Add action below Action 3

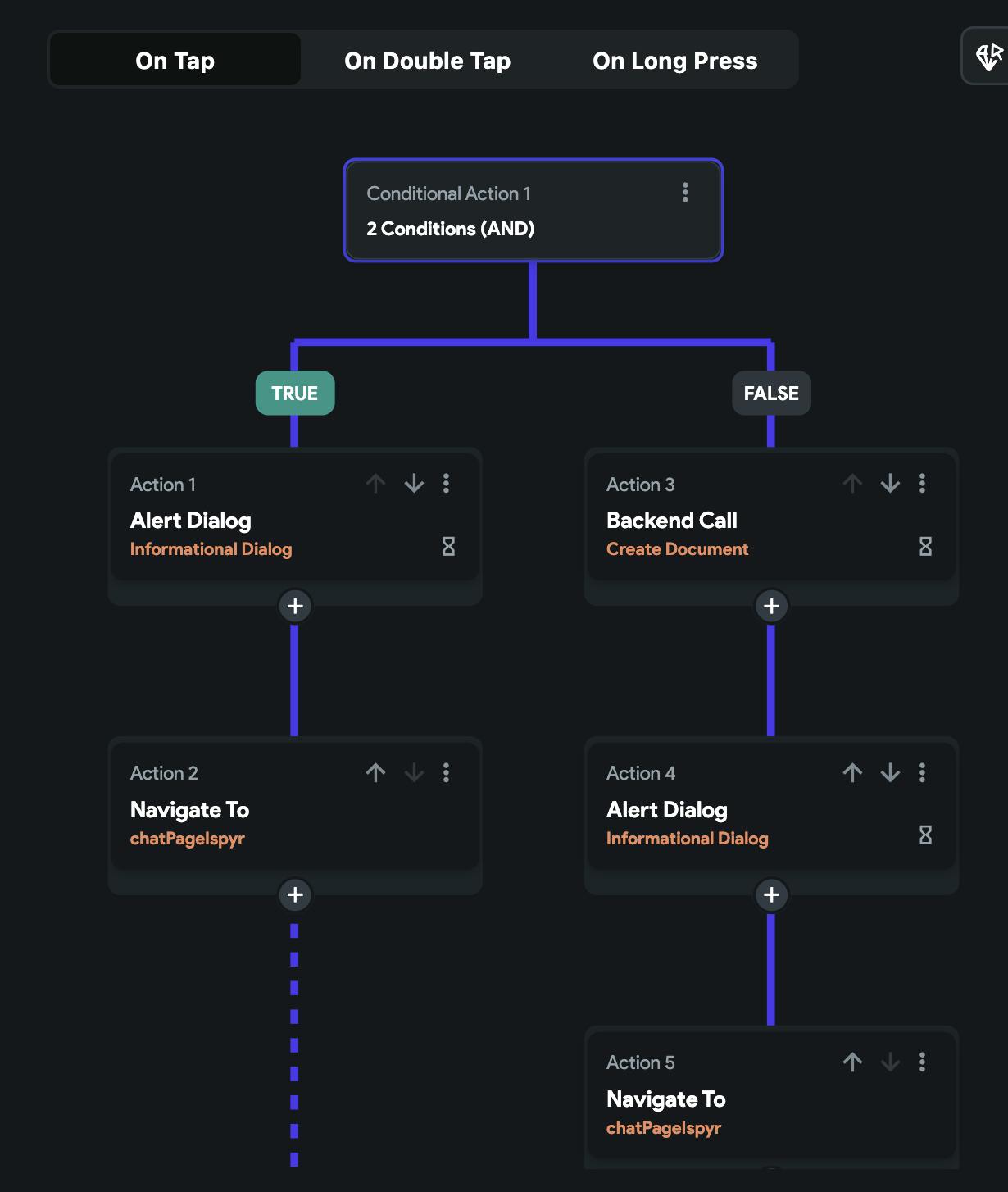pos(771,606)
